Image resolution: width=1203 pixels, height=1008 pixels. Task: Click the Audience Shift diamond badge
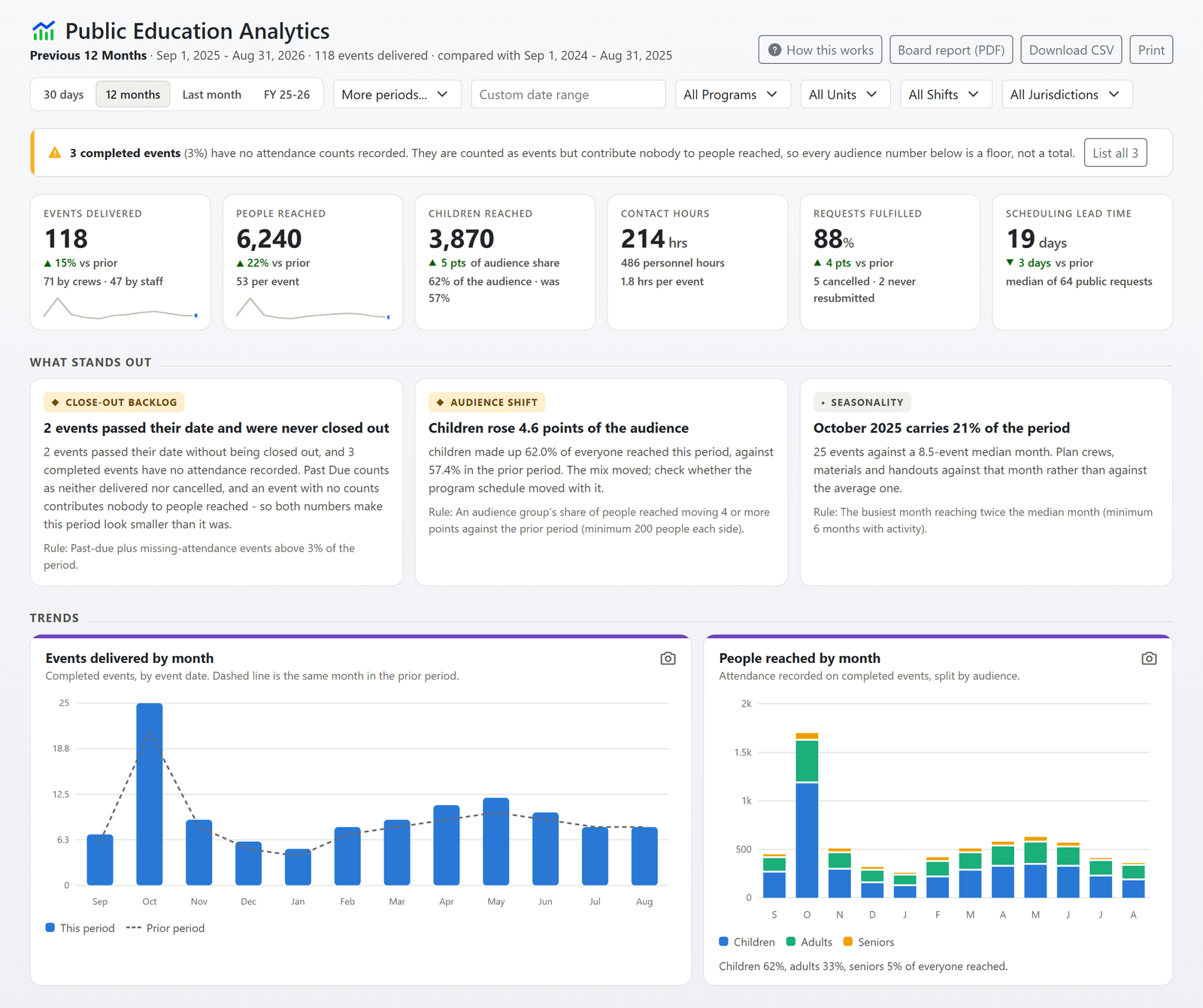tap(487, 402)
